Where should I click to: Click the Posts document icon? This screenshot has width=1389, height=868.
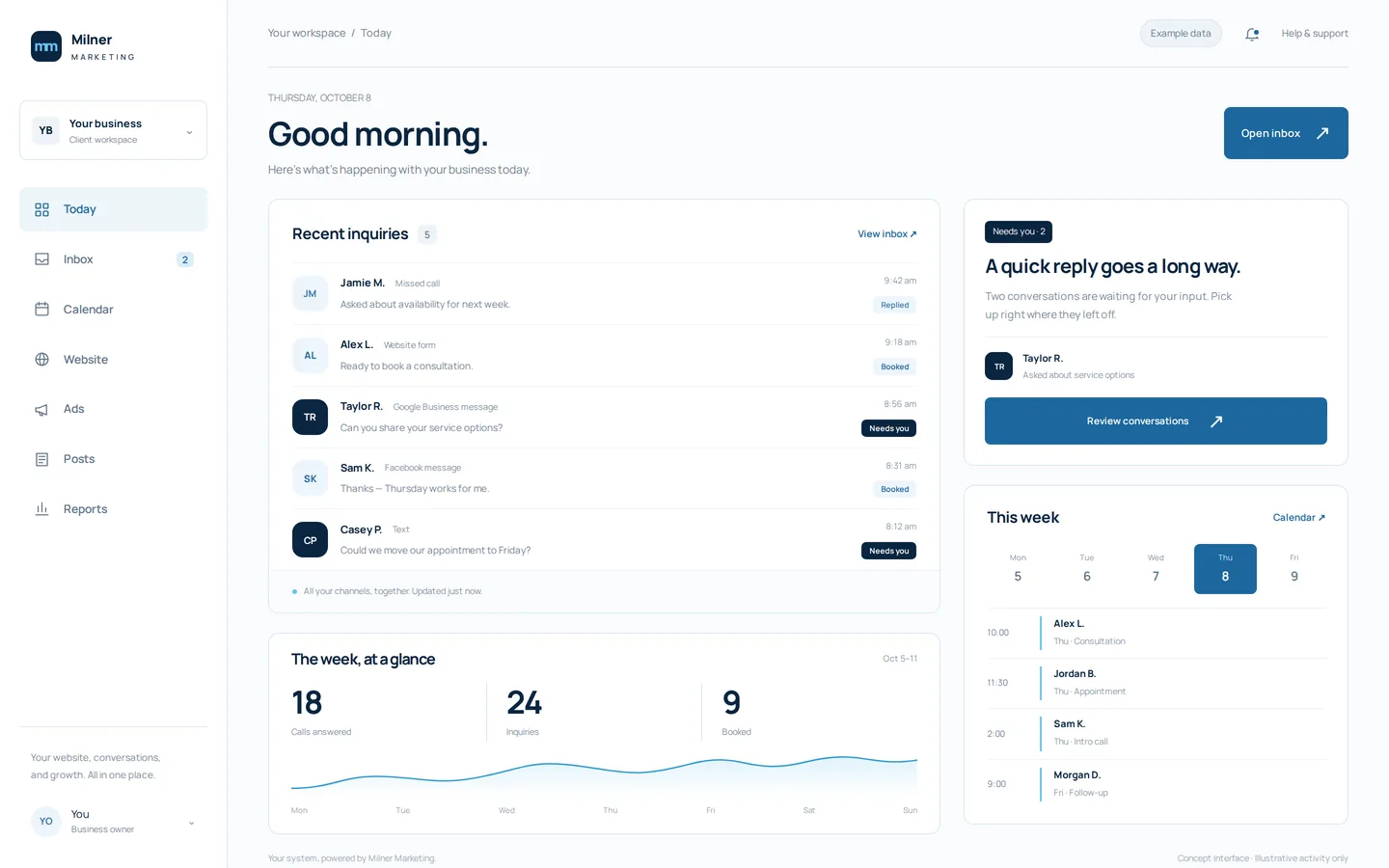(41, 459)
